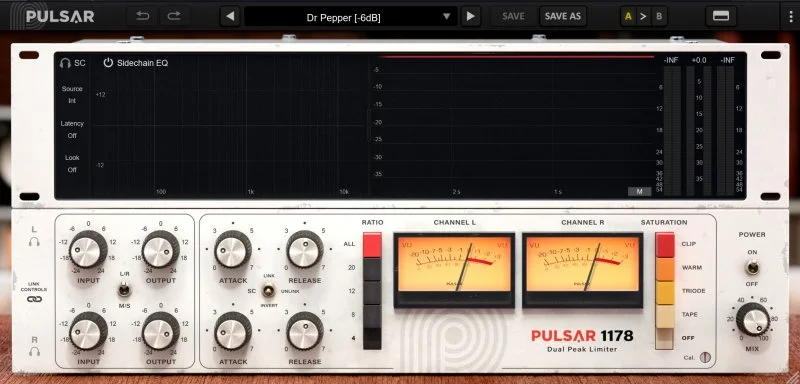Adjust the MIX knob
Image resolution: width=800 pixels, height=384 pixels.
pyautogui.click(x=753, y=320)
